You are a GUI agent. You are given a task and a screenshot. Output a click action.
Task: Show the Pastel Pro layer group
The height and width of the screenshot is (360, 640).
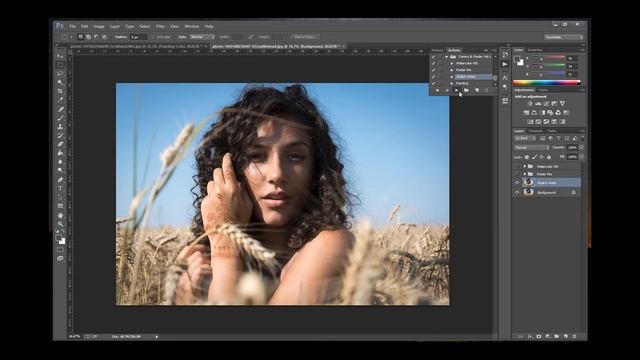coord(517,174)
